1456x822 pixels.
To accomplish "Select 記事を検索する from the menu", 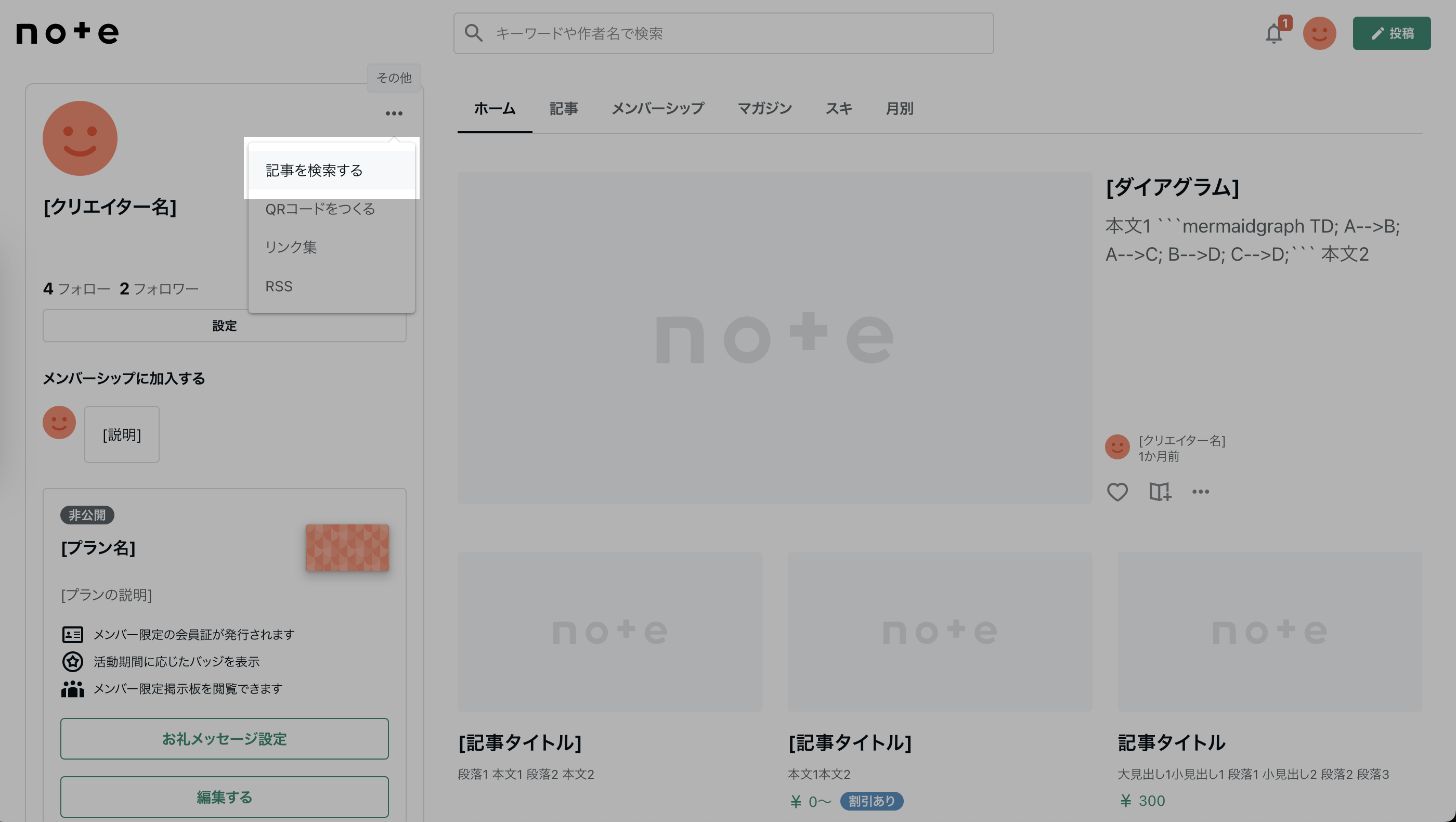I will (332, 170).
